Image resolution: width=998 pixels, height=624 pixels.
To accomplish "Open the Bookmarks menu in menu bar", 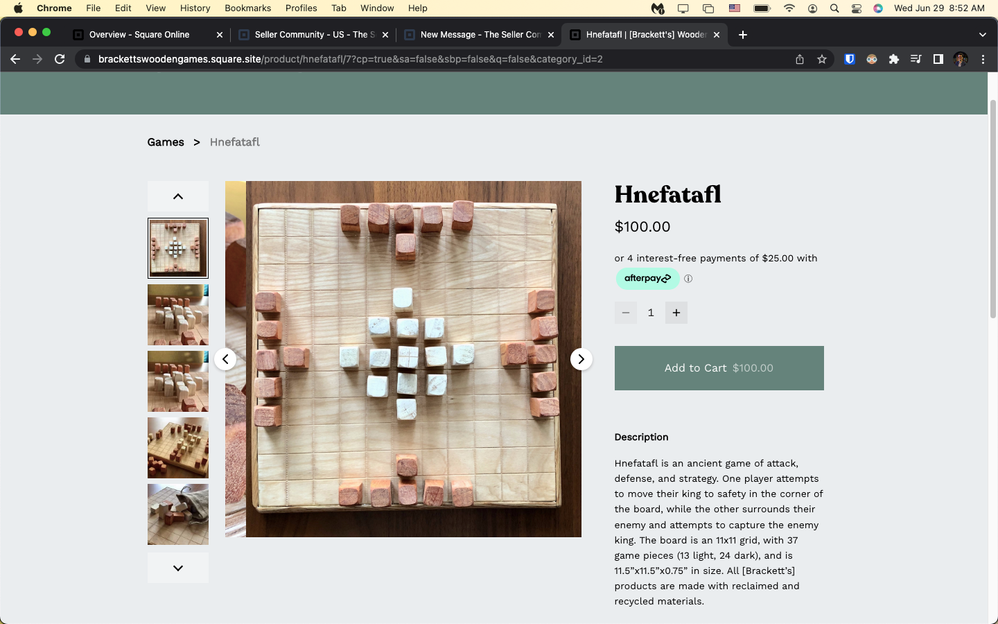I will [x=247, y=8].
